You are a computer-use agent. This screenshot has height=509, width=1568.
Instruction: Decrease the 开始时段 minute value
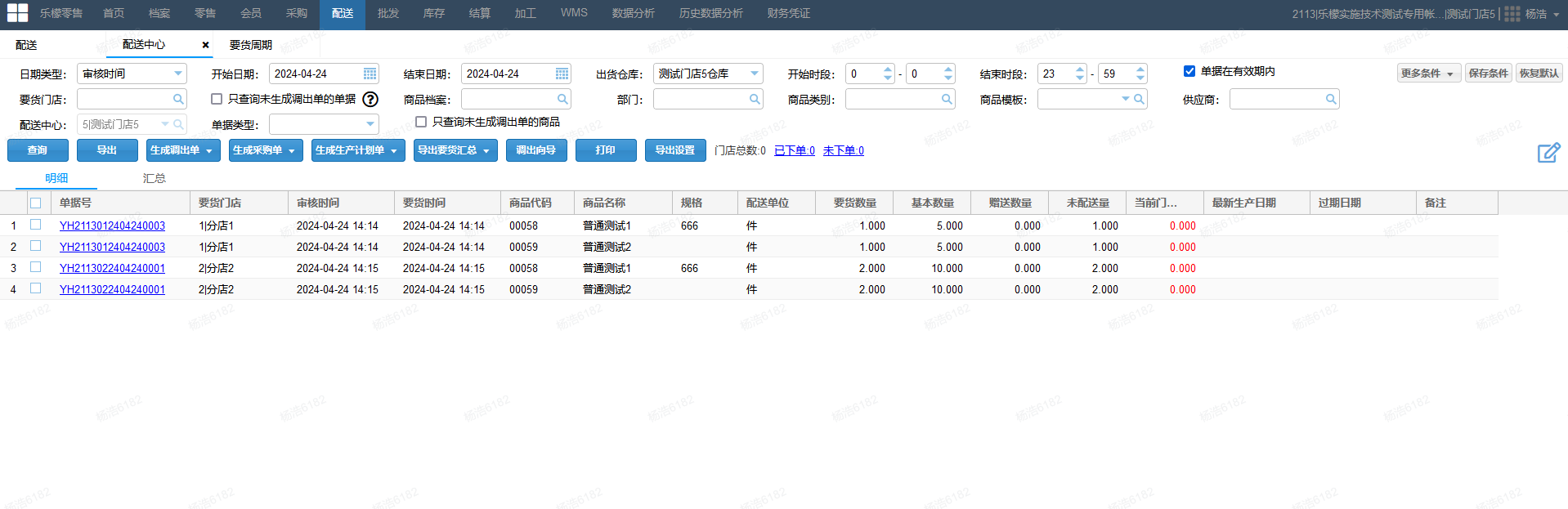point(948,78)
